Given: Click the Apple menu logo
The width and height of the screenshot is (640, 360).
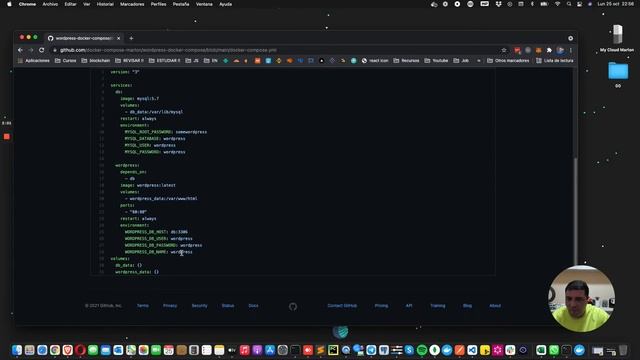Looking at the screenshot, I should point(9,4).
